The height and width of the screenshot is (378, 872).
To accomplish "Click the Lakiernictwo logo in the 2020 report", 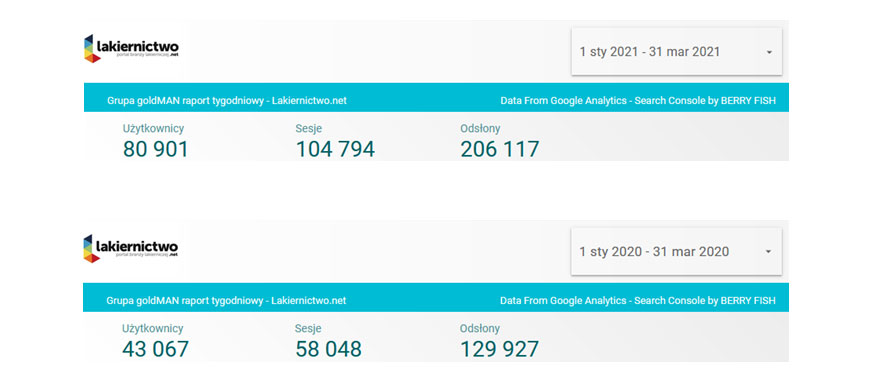I will (131, 248).
